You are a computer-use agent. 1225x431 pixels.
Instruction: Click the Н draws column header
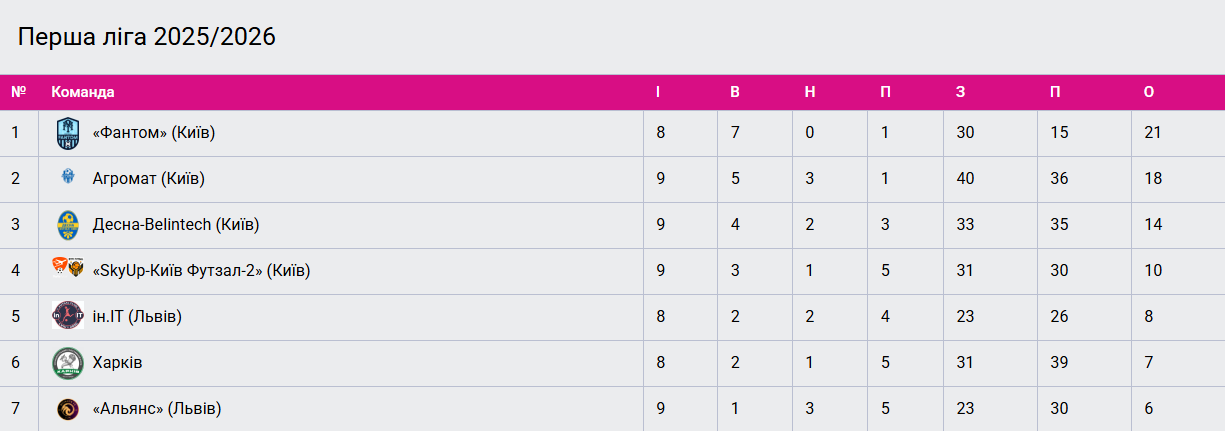[810, 92]
